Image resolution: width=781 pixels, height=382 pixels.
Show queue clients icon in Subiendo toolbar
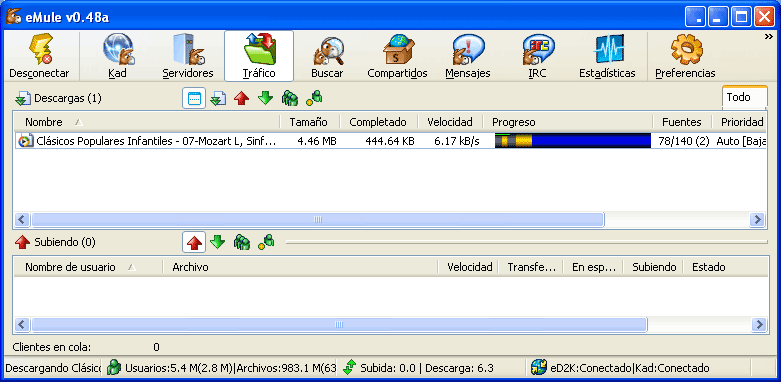(242, 243)
